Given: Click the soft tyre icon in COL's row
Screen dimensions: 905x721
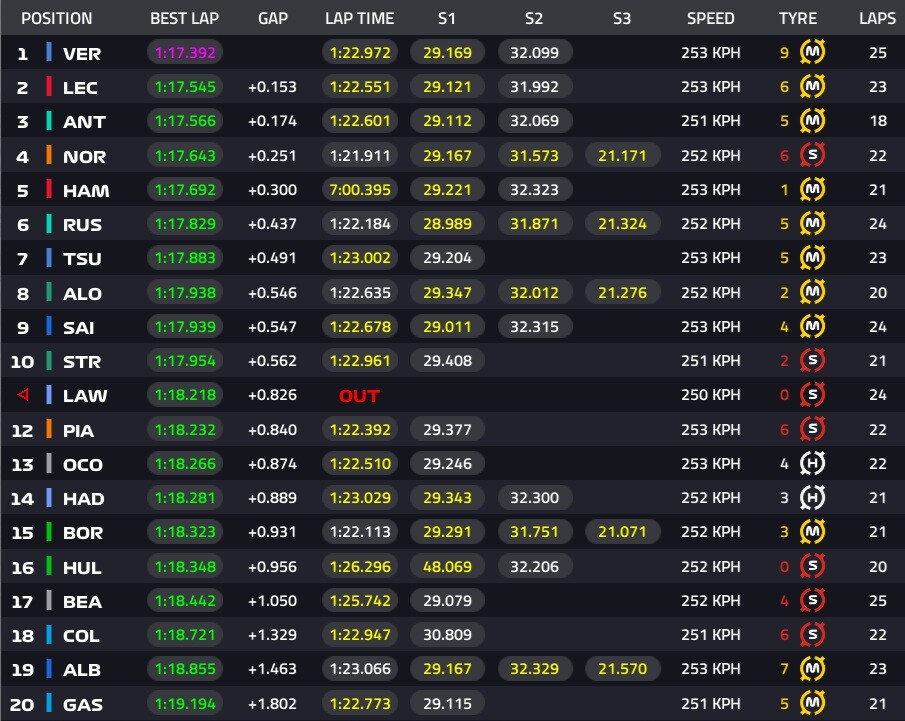Looking at the screenshot, I should coord(812,634).
